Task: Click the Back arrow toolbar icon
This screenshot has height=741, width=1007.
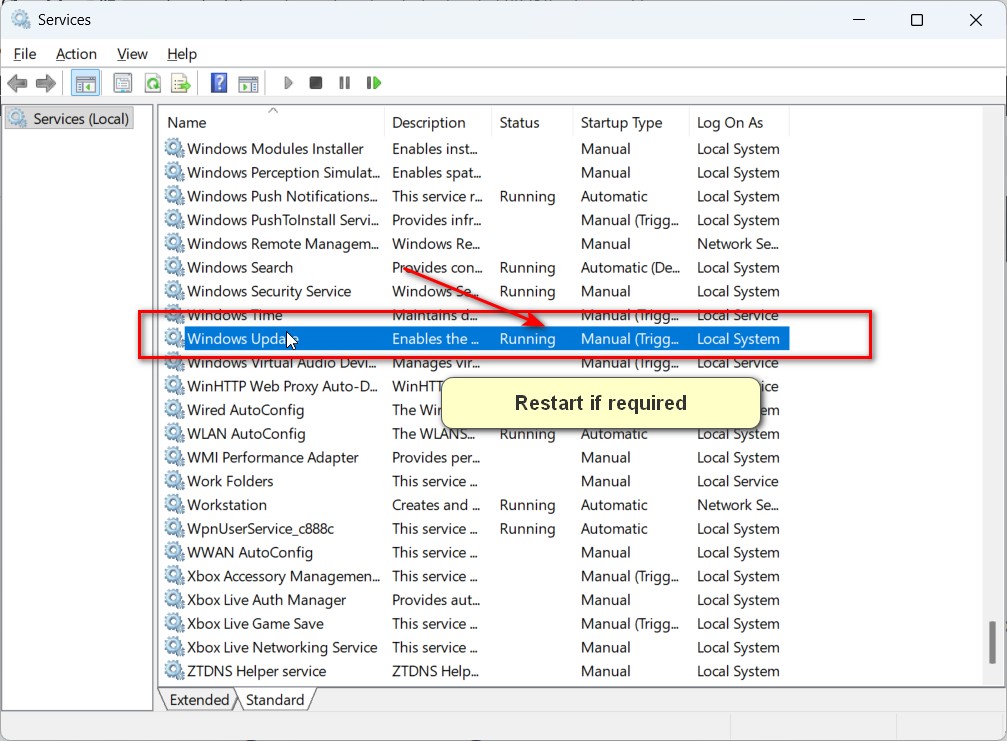Action: [x=17, y=83]
